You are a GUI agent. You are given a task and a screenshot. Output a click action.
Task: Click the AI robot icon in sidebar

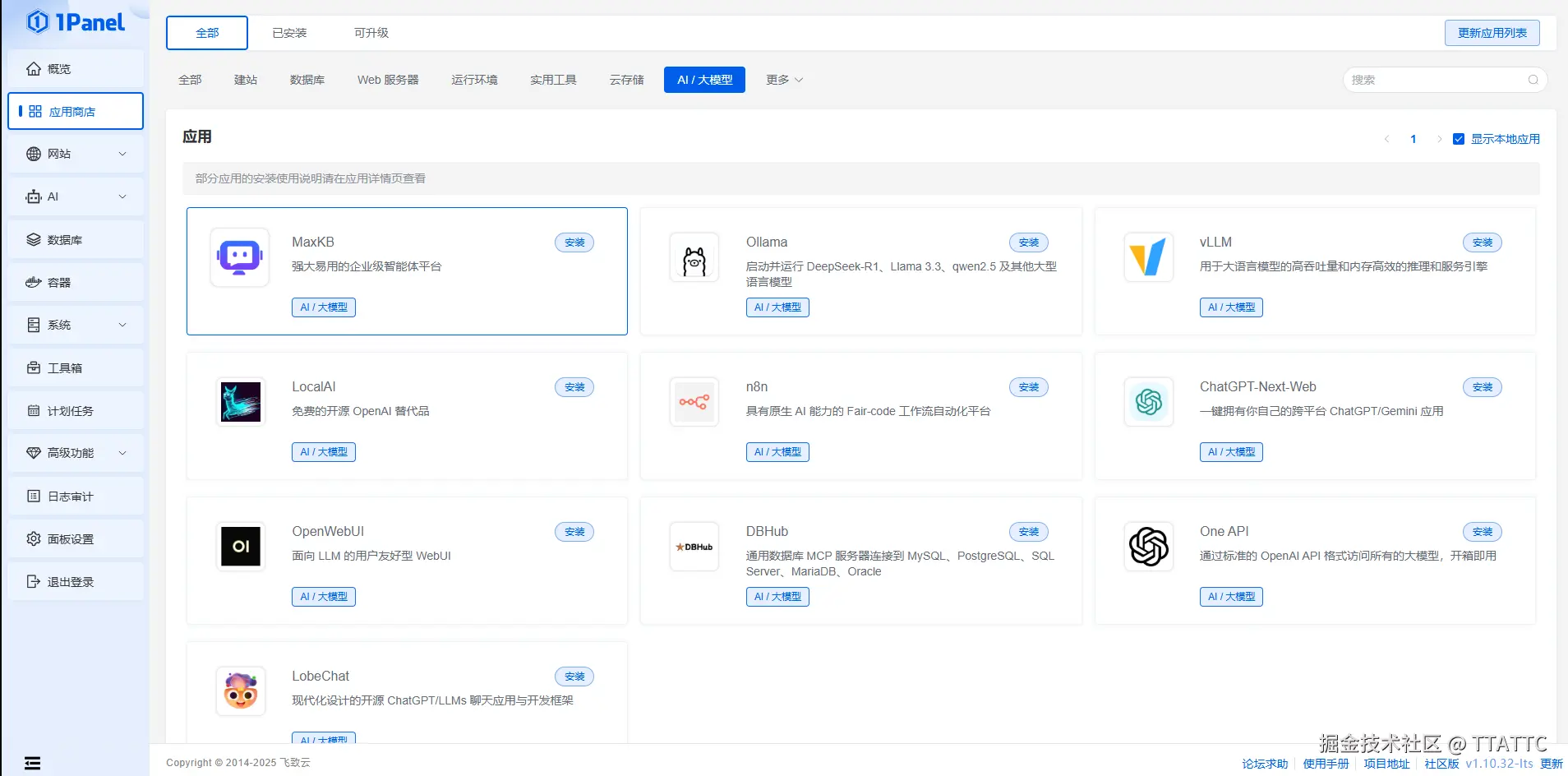tap(34, 197)
